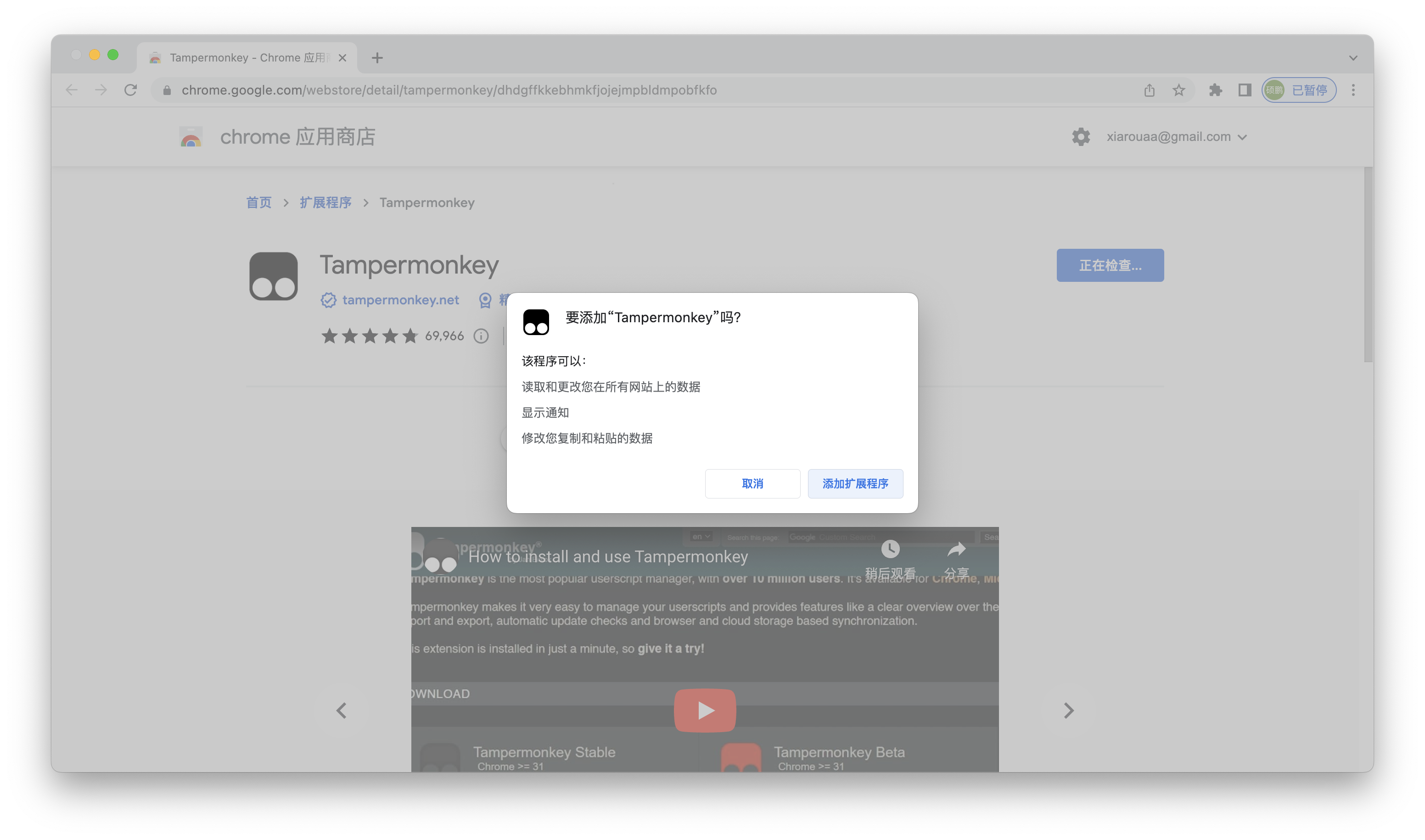
Task: Bookmark this page with the star icon
Action: tap(1178, 90)
